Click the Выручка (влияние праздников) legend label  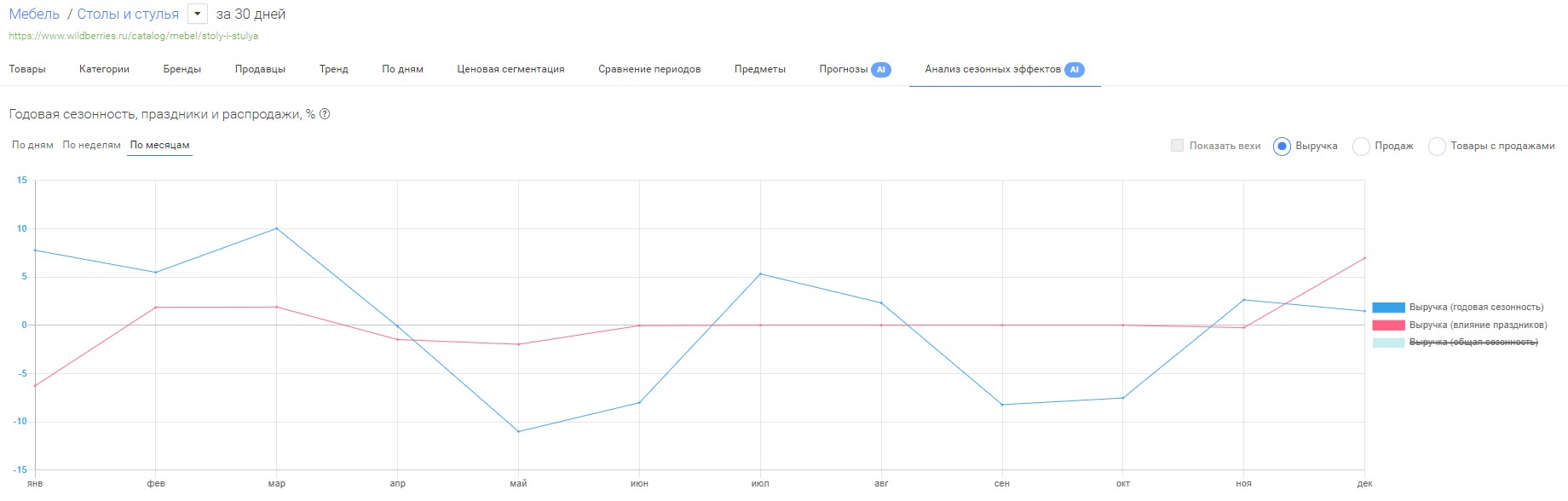point(1478,325)
